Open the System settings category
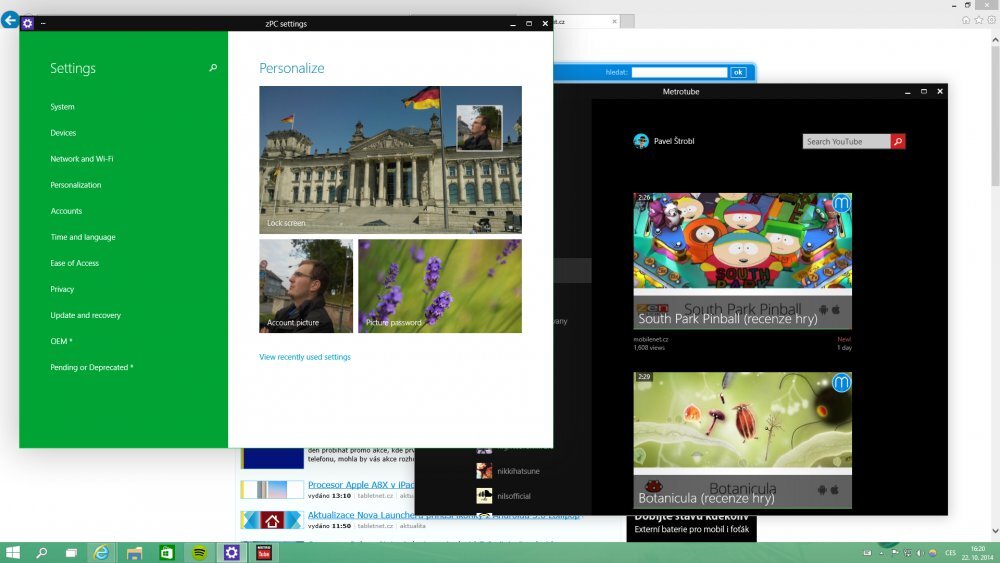The image size is (1000, 563). [62, 106]
